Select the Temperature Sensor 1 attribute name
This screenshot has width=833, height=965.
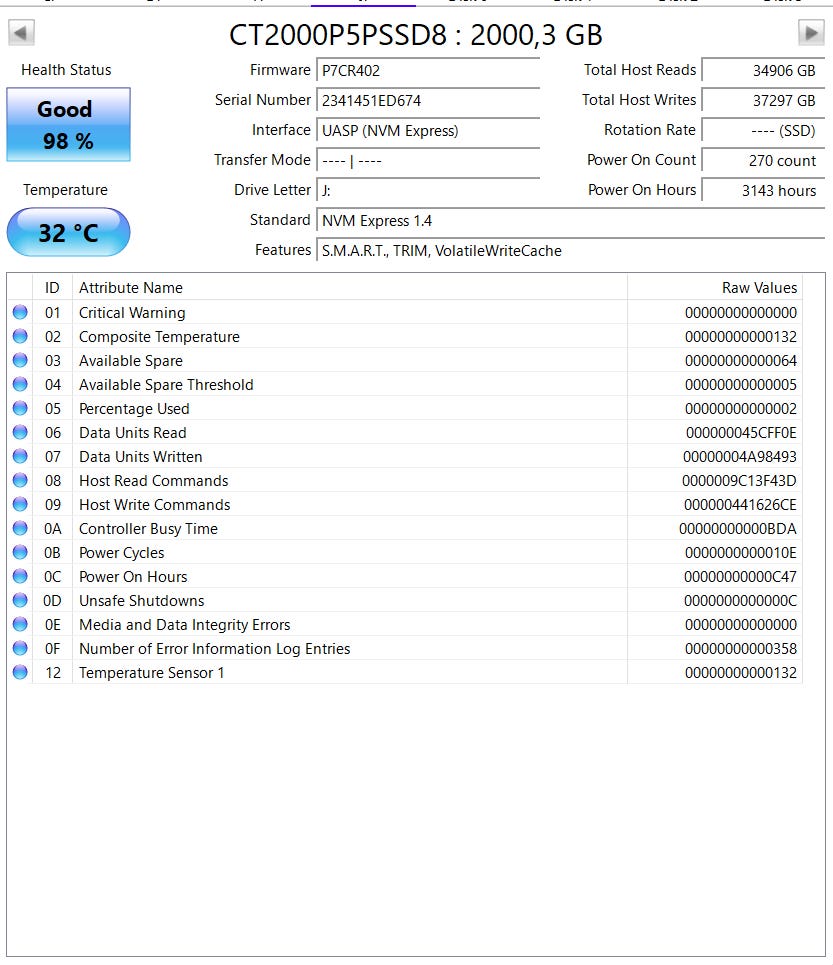pyautogui.click(x=151, y=673)
